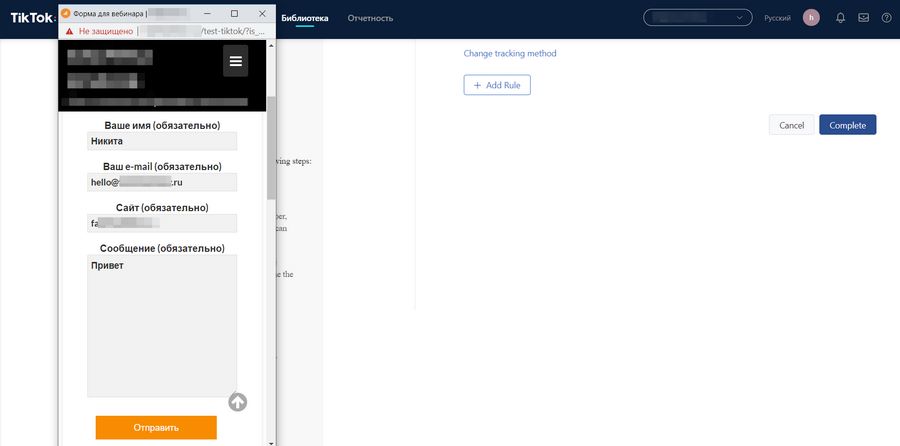
Task: Switch to the Библиотека tab
Action: pyautogui.click(x=305, y=18)
